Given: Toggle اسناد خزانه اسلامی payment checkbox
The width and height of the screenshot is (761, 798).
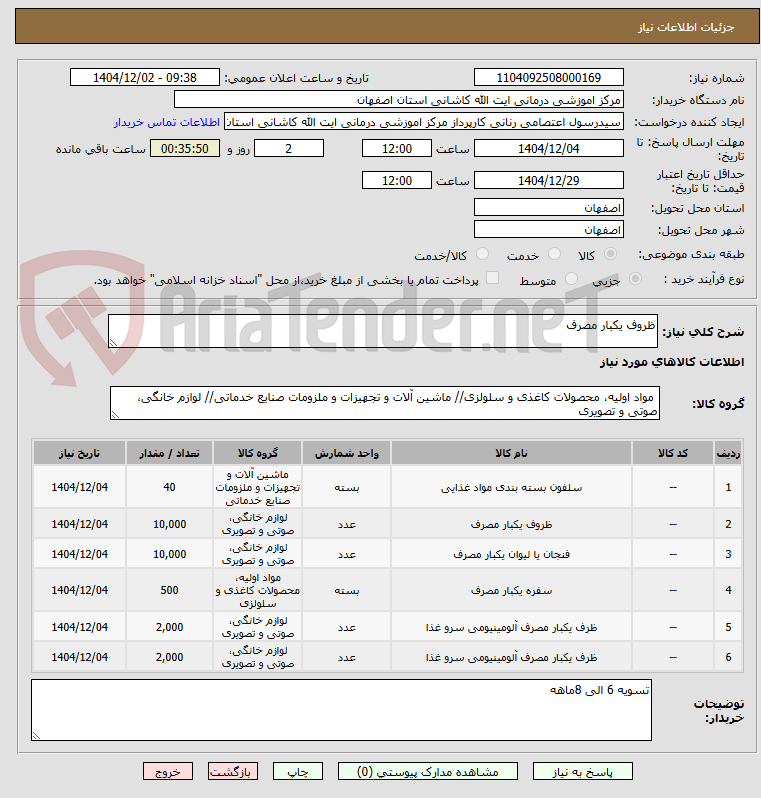Looking at the screenshot, I should [492, 278].
